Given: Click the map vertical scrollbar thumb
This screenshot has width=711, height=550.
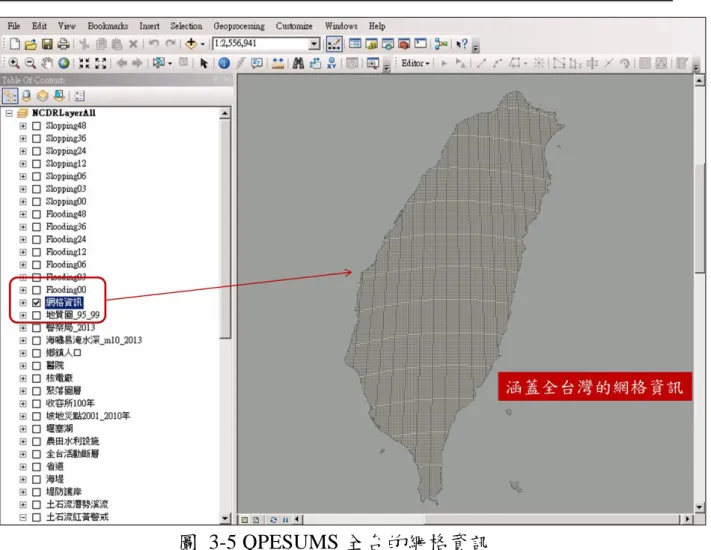Looking at the screenshot, I should 700,218.
